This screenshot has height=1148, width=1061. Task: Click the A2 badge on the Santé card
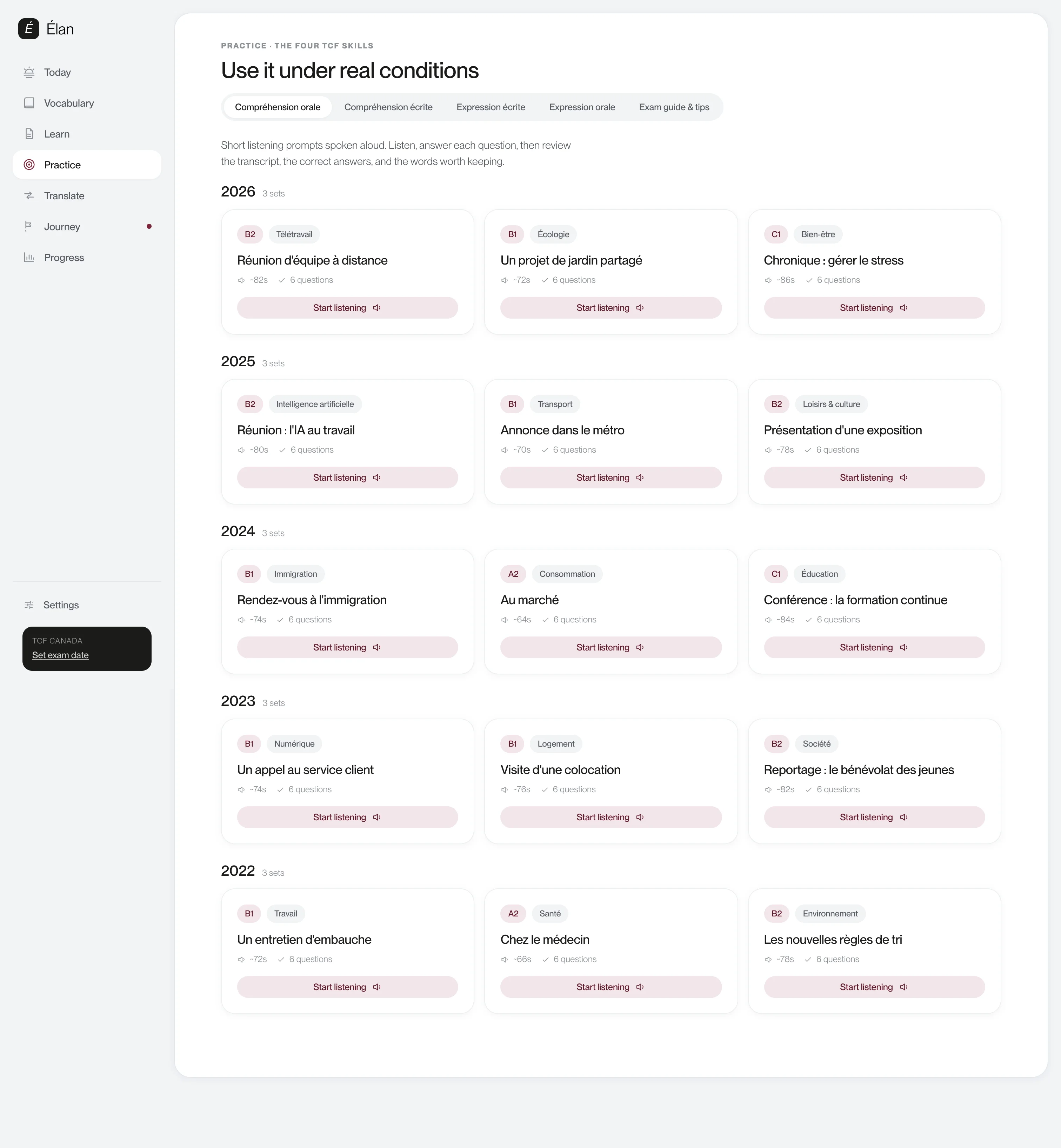[513, 914]
